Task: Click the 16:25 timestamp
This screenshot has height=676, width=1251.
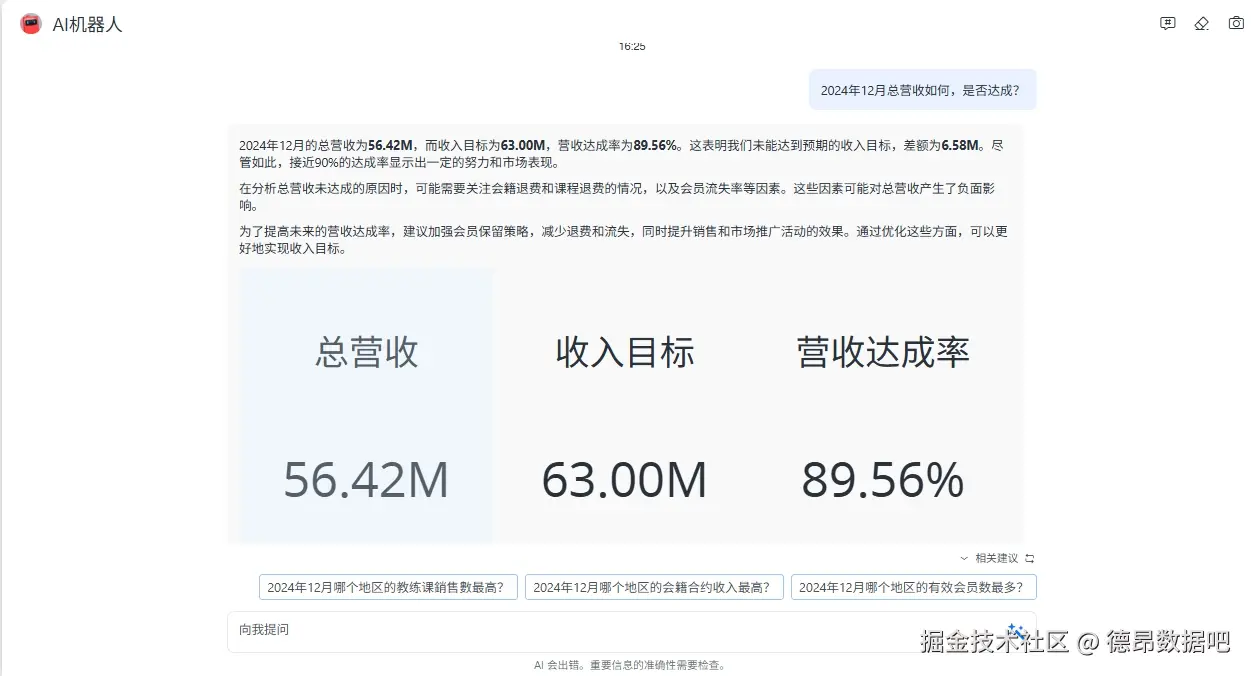Action: [x=632, y=46]
